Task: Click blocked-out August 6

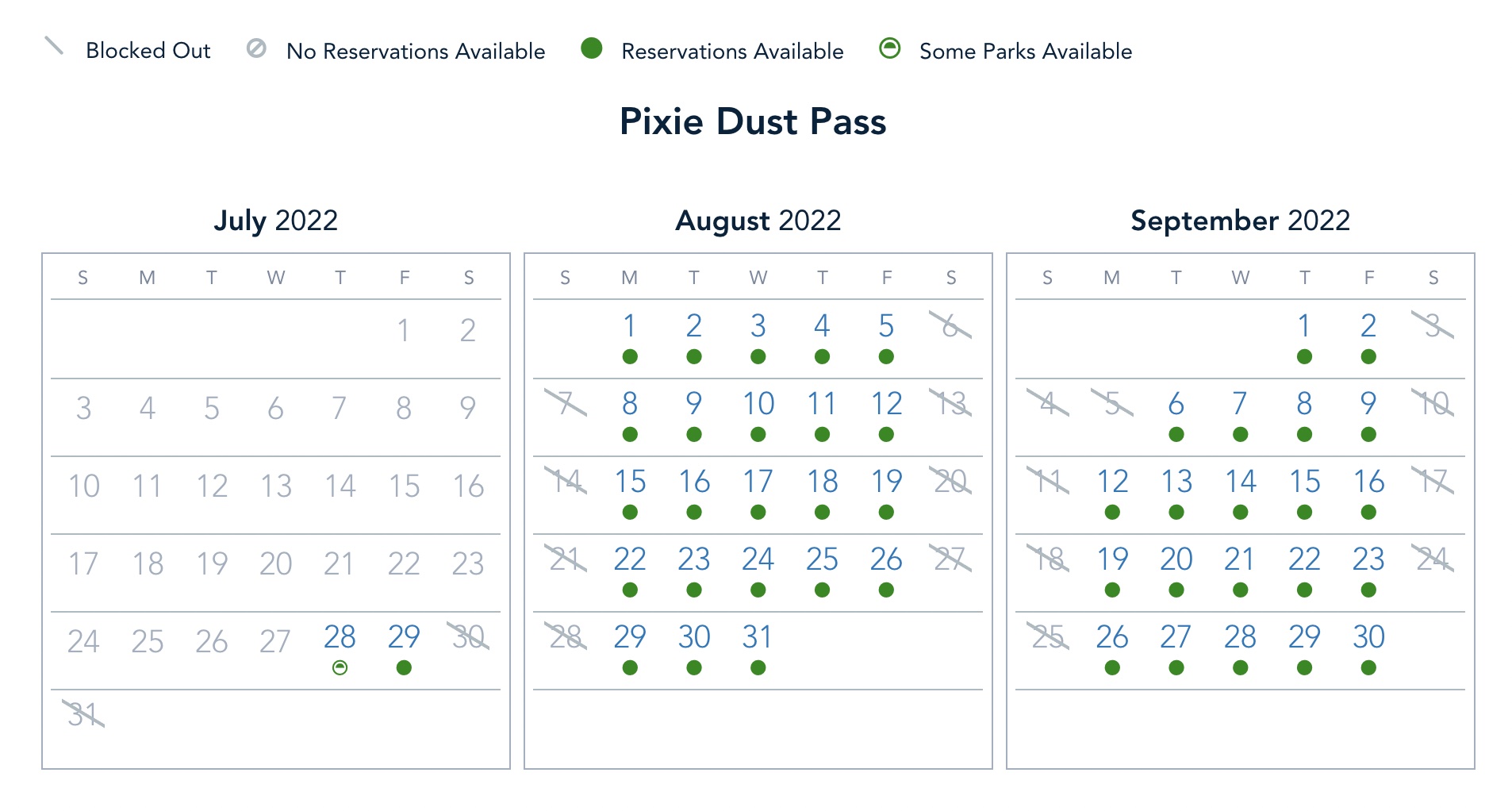Action: click(950, 326)
